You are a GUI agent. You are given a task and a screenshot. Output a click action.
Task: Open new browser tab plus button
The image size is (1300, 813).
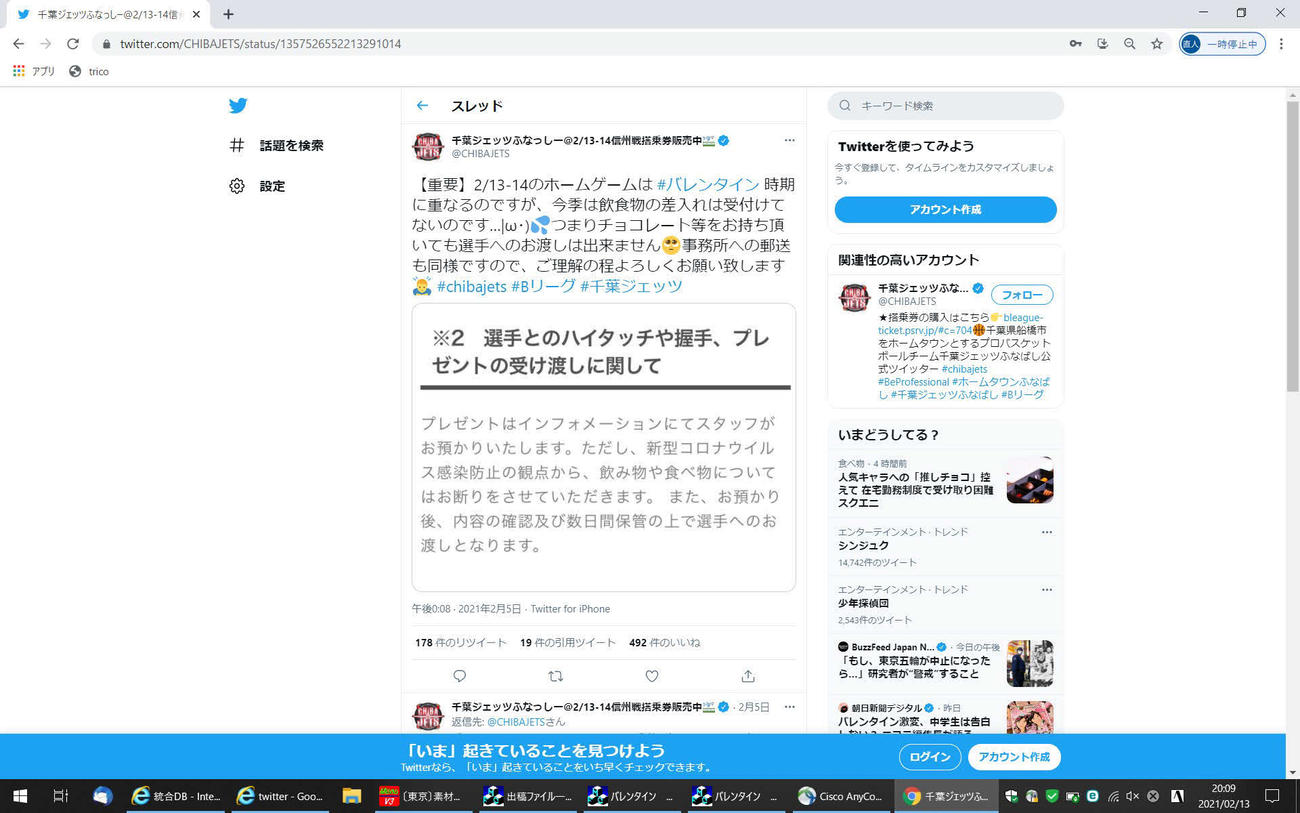pos(228,14)
